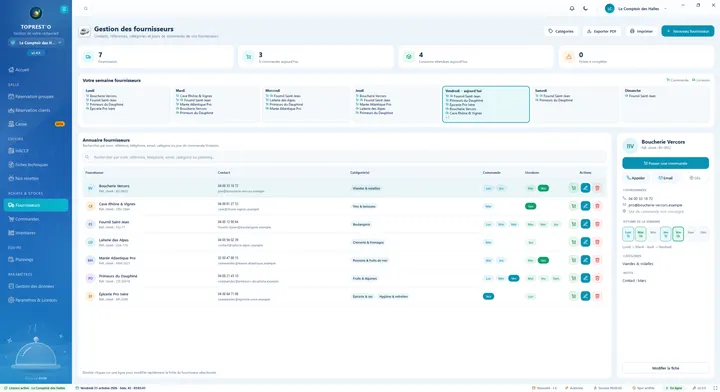The image size is (720, 392).
Task: Edit Marée Atlantique Pro with the pencil icon
Action: pos(585,260)
